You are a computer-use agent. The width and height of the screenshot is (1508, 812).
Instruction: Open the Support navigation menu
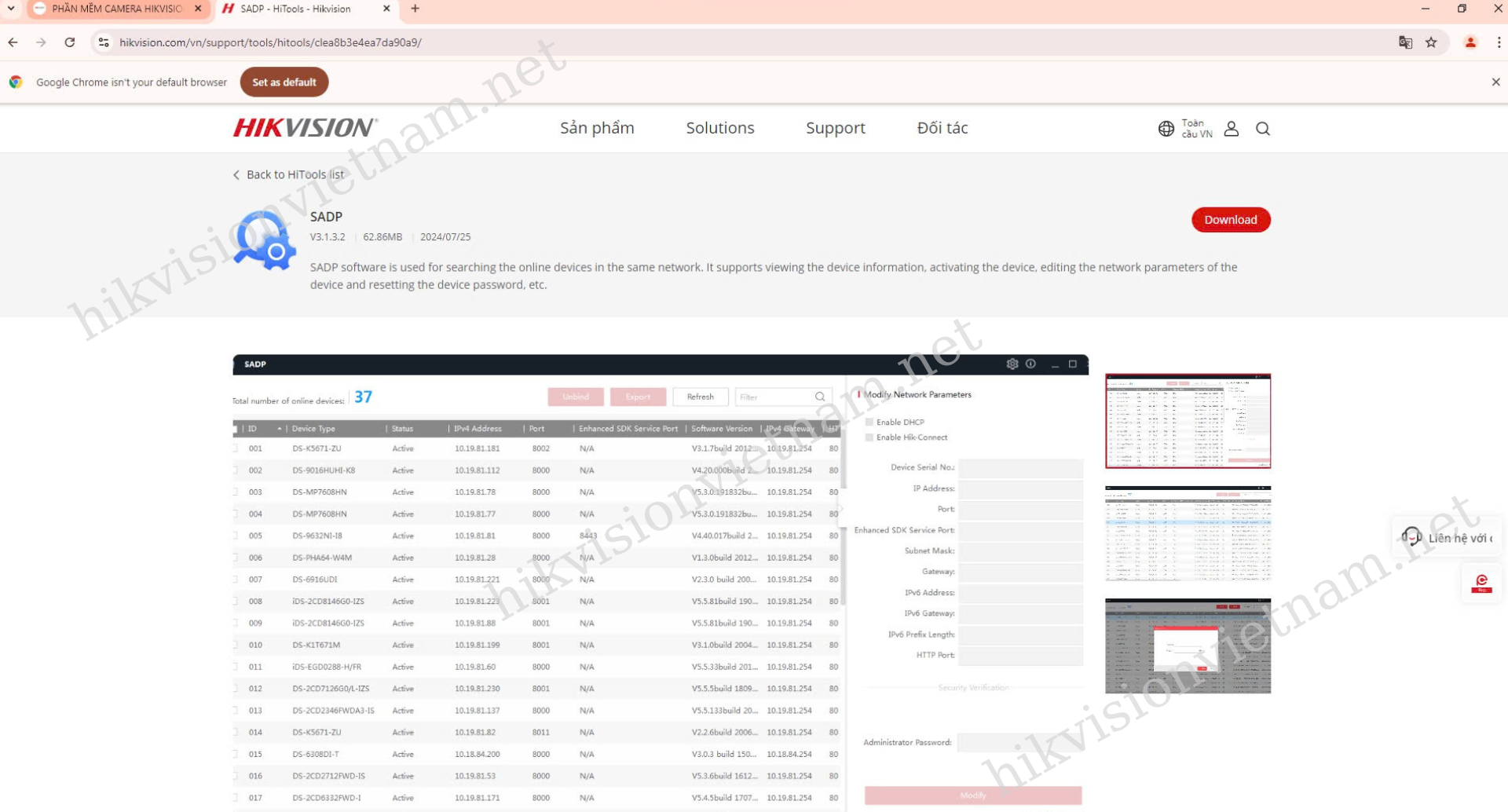[x=835, y=128]
